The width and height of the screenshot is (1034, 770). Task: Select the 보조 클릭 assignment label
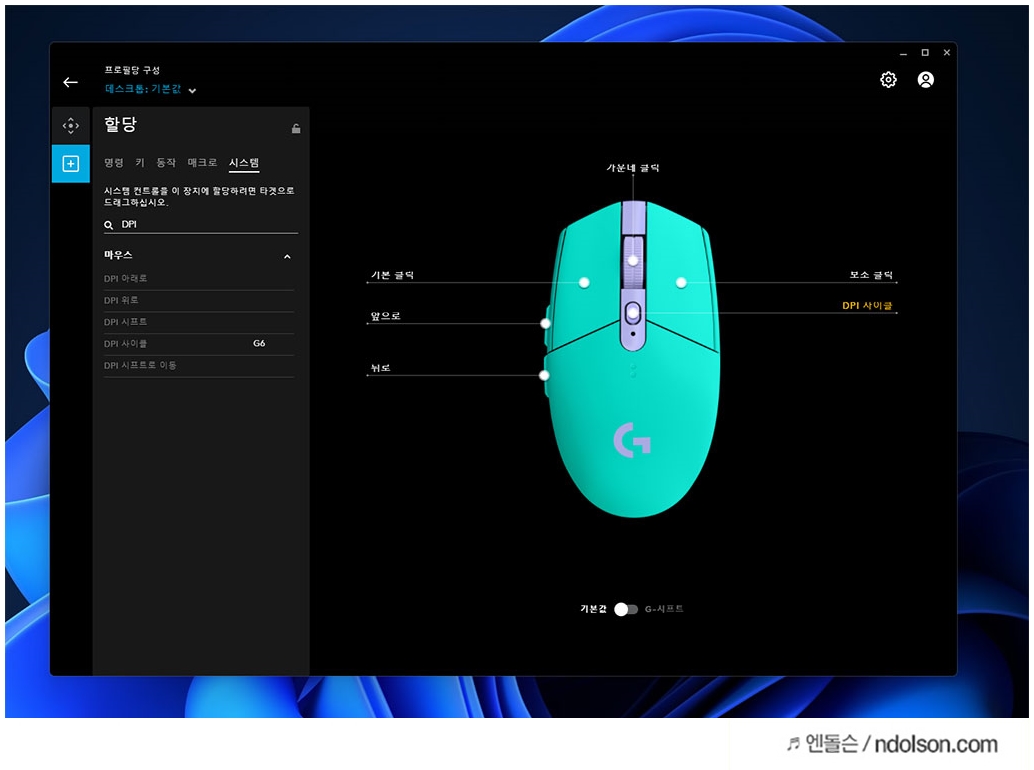(871, 275)
